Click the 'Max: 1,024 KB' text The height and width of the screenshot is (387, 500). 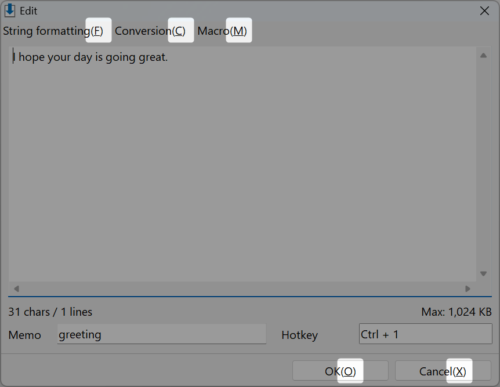pyautogui.click(x=456, y=312)
